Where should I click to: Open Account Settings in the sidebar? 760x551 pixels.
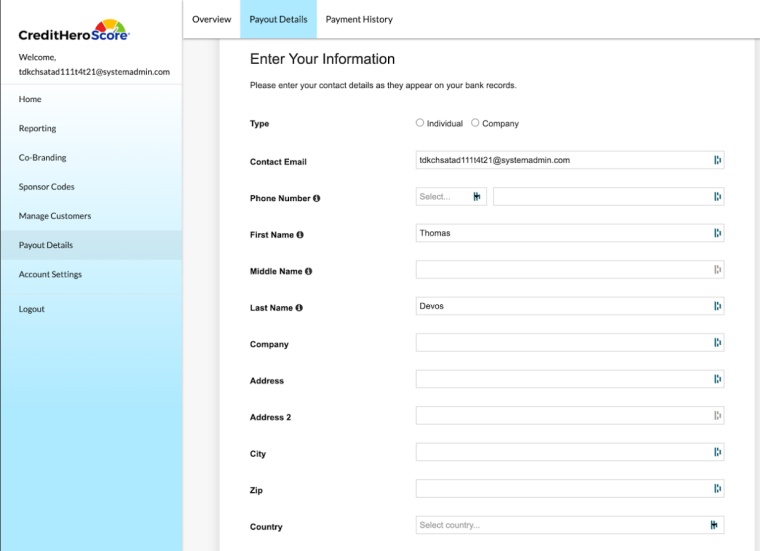pos(50,274)
